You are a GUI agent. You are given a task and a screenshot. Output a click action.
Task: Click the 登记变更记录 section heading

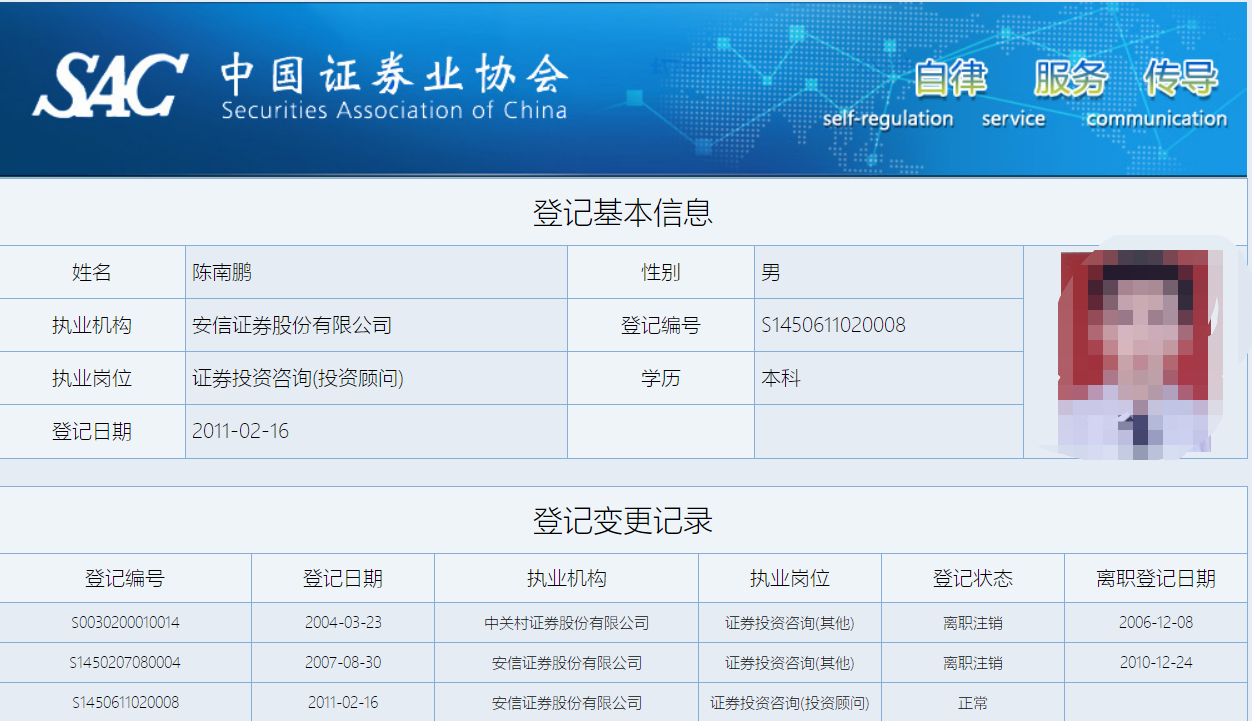point(623,521)
